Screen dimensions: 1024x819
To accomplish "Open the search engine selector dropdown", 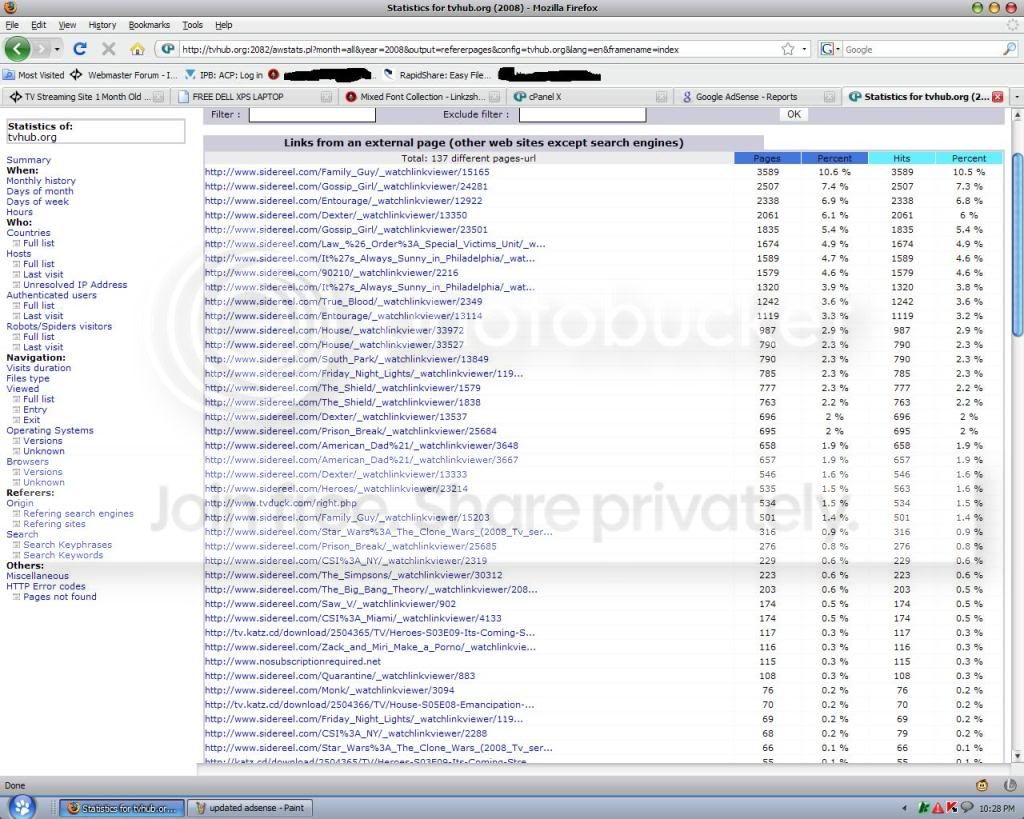I will (829, 49).
